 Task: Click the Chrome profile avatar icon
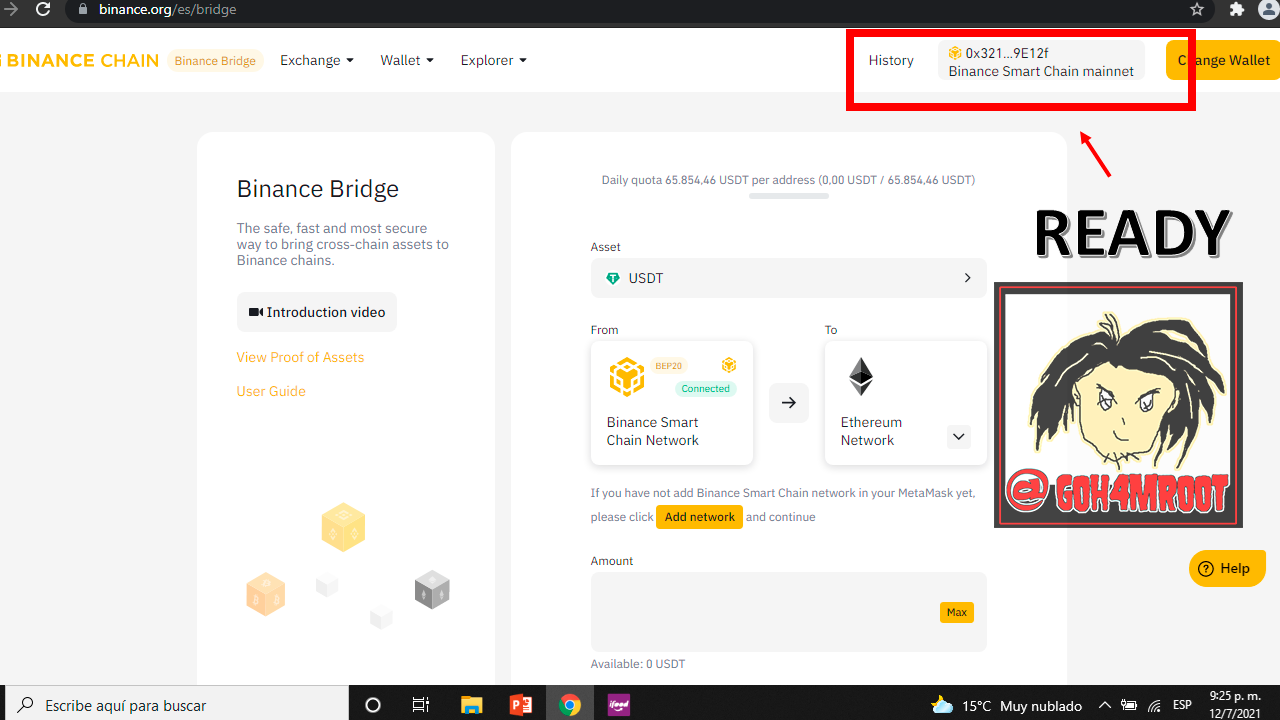click(1269, 9)
